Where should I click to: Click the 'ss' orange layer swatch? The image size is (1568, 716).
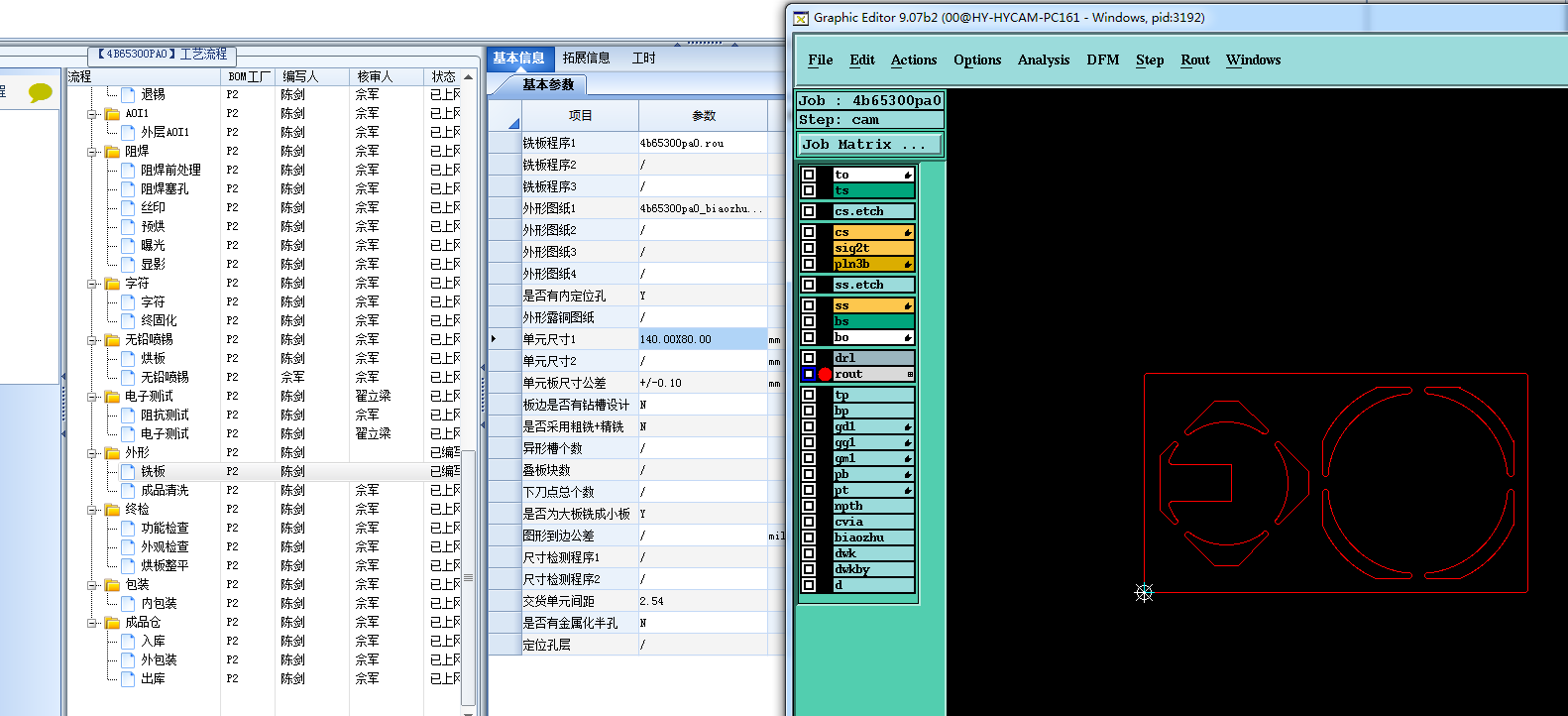(873, 305)
